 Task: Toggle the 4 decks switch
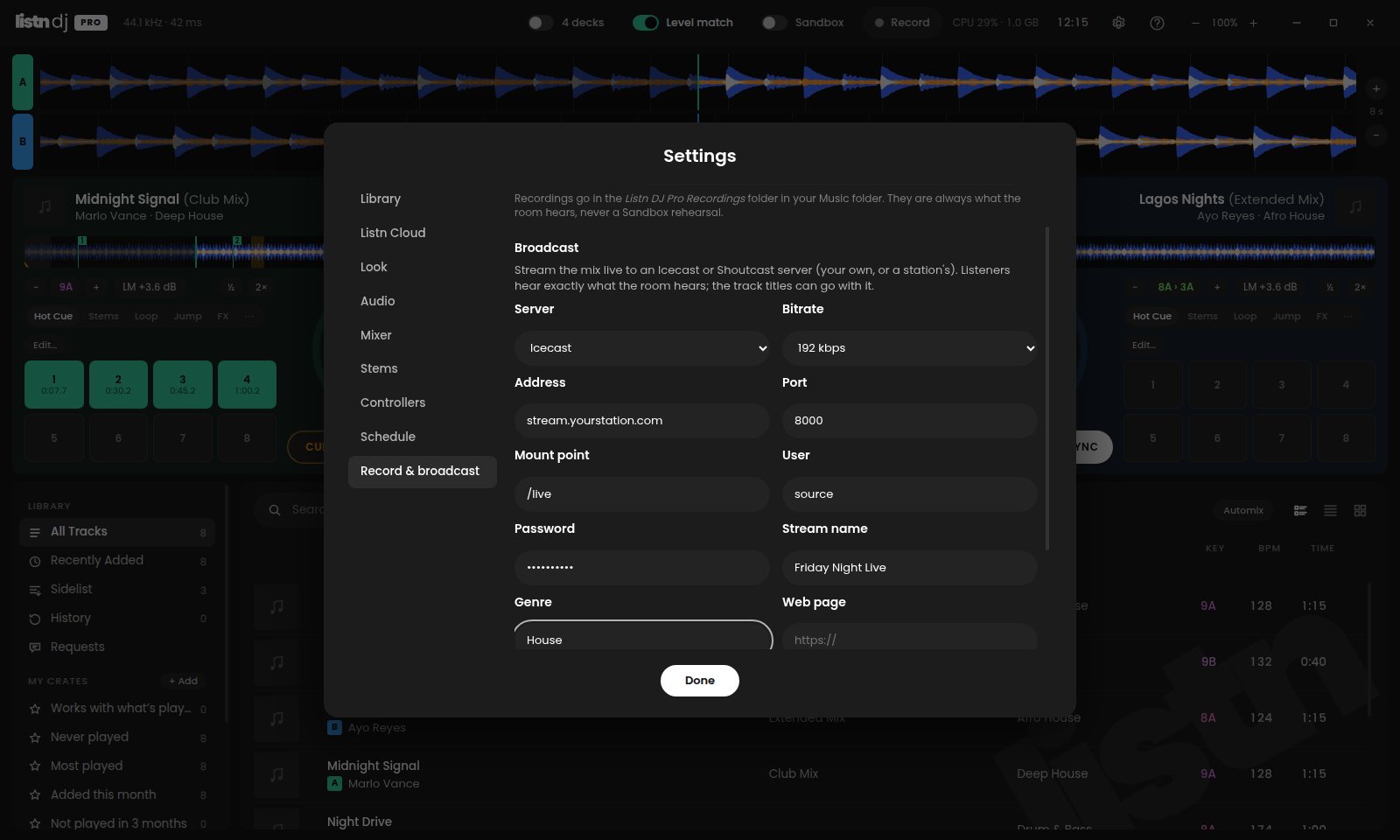540,23
